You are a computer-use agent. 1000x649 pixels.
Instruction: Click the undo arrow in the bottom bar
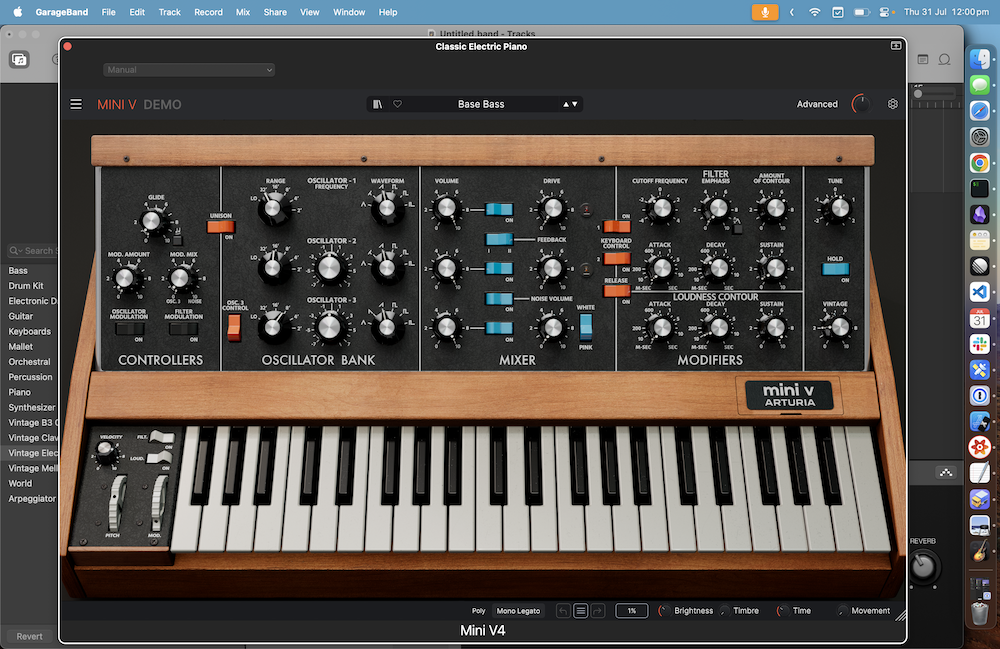[x=563, y=611]
